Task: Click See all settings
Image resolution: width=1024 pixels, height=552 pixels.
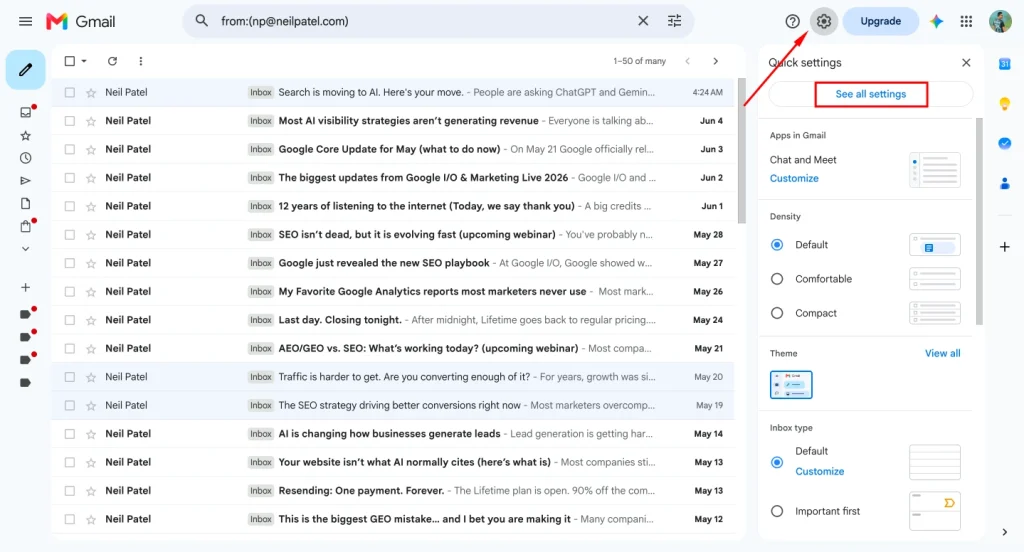Action: [871, 94]
